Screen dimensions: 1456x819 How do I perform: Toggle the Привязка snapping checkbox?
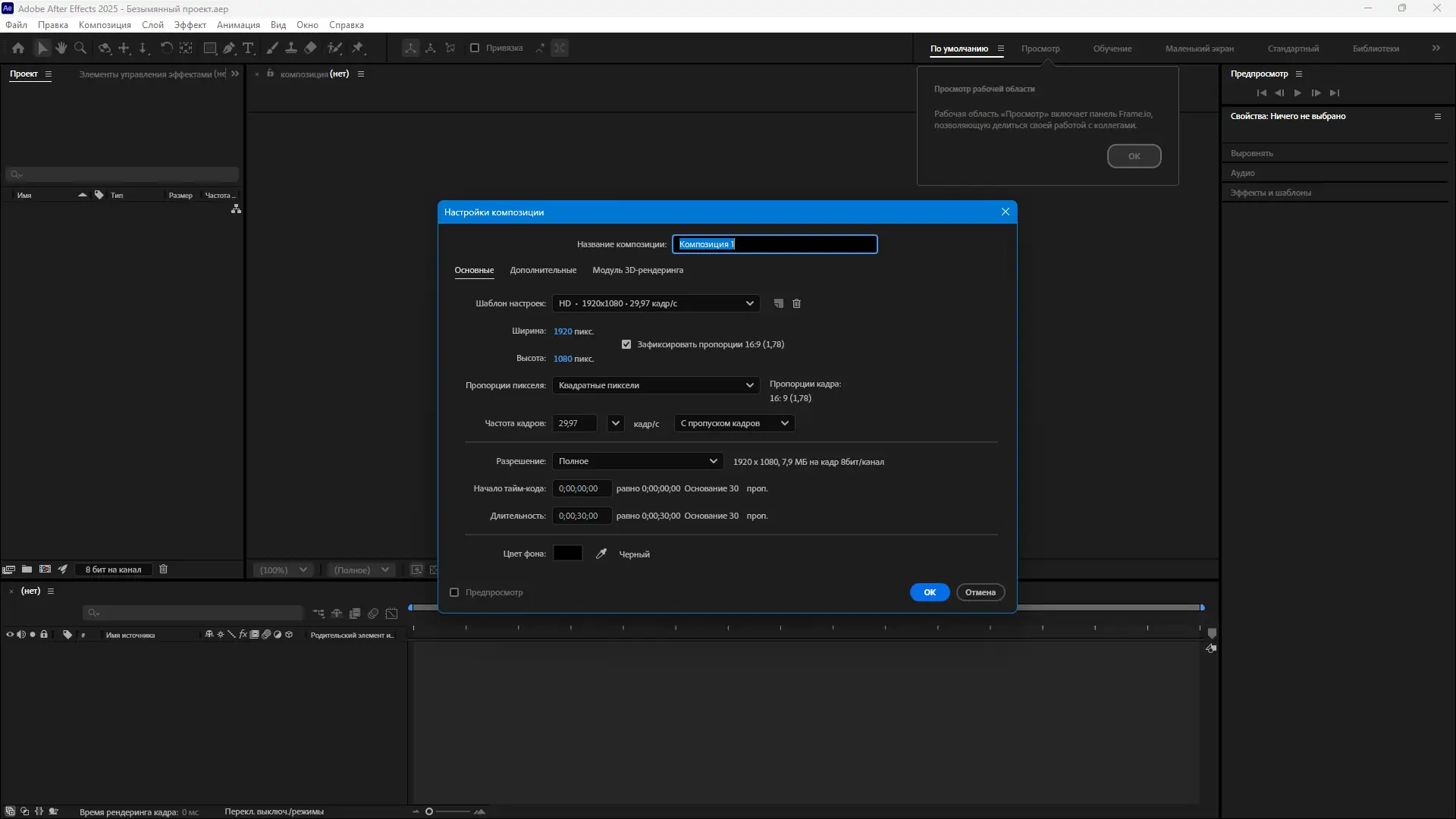point(475,48)
